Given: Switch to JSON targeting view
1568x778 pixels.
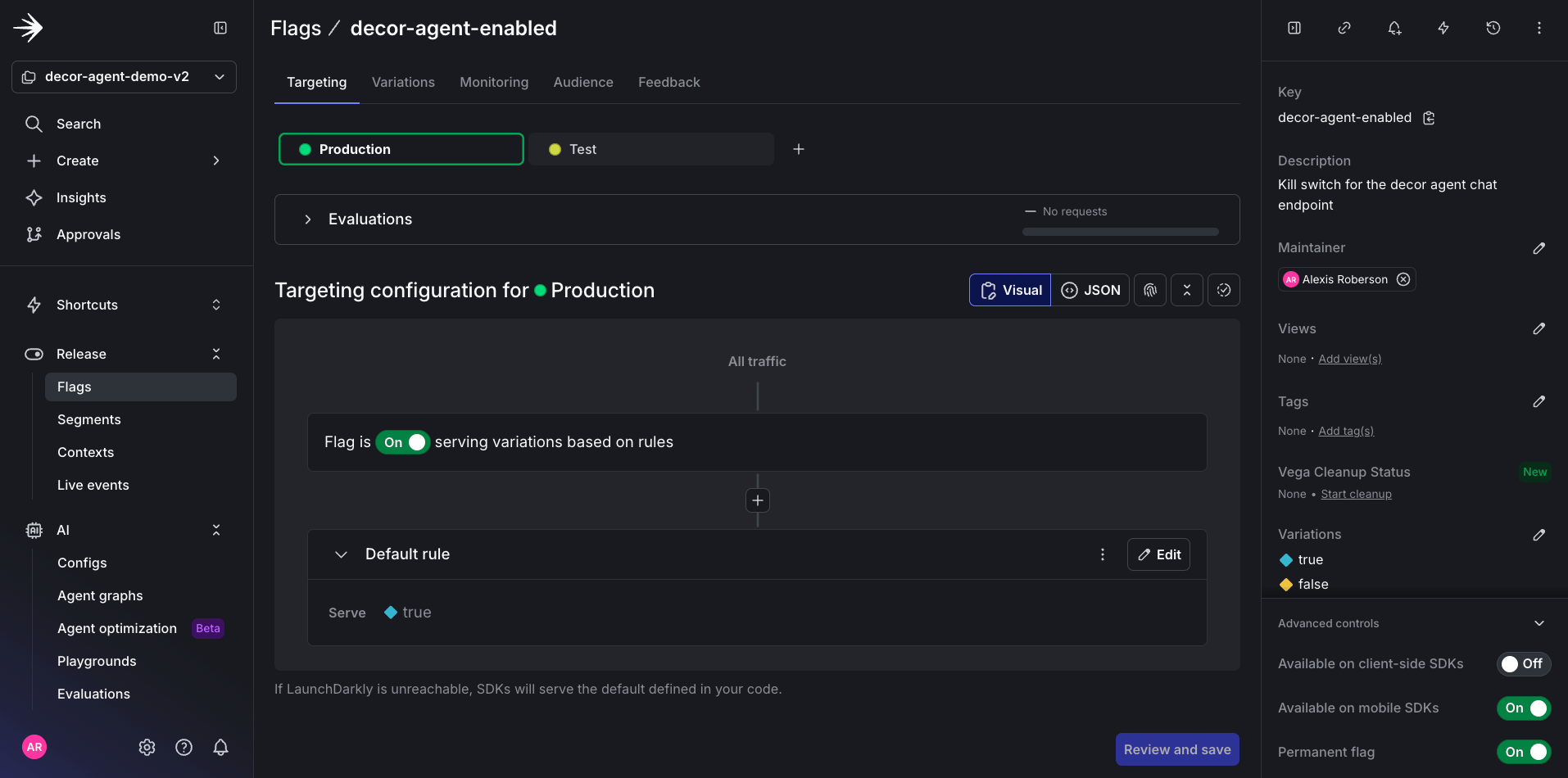Looking at the screenshot, I should [1090, 290].
